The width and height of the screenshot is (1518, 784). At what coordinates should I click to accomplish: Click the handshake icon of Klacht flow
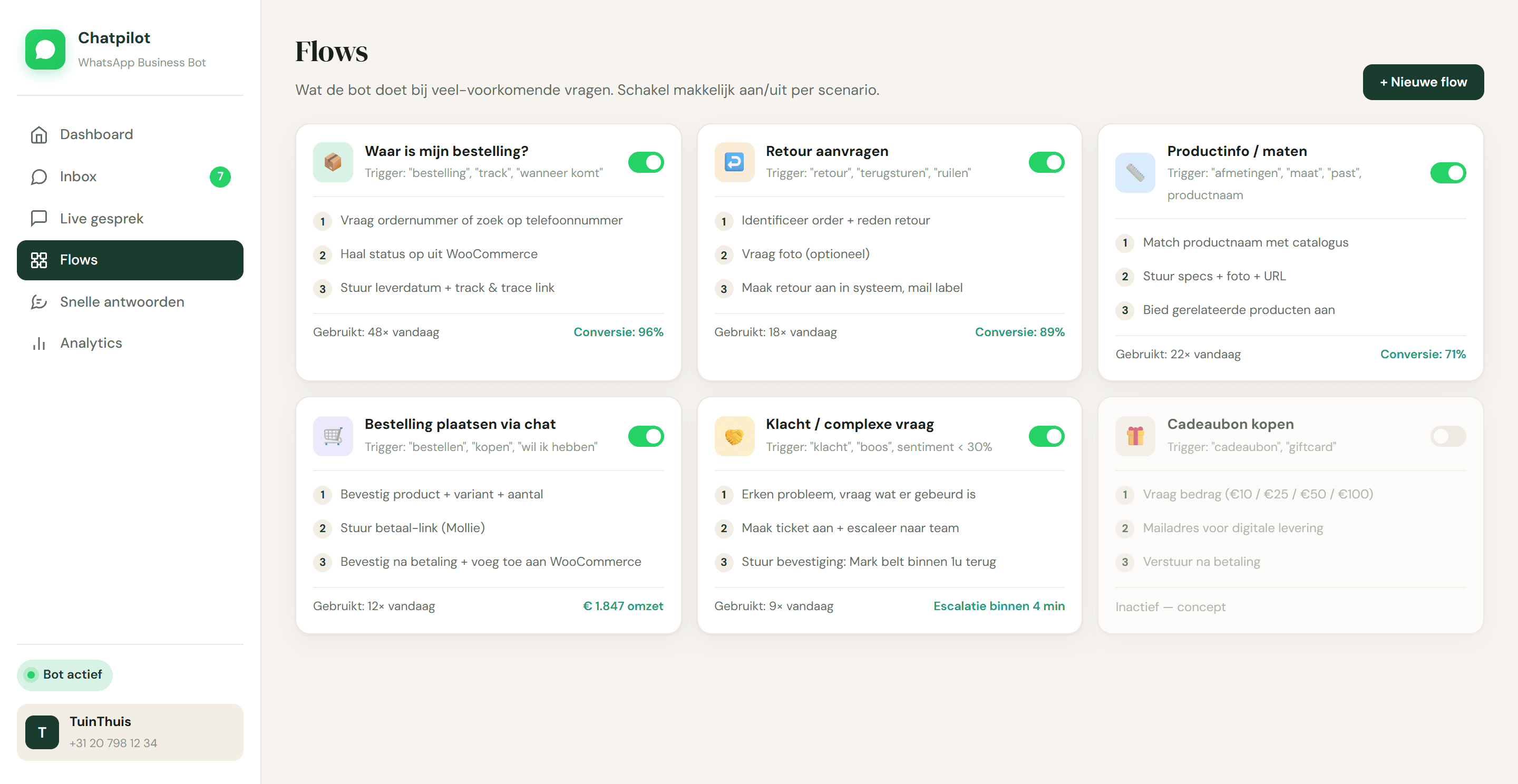[x=734, y=436]
